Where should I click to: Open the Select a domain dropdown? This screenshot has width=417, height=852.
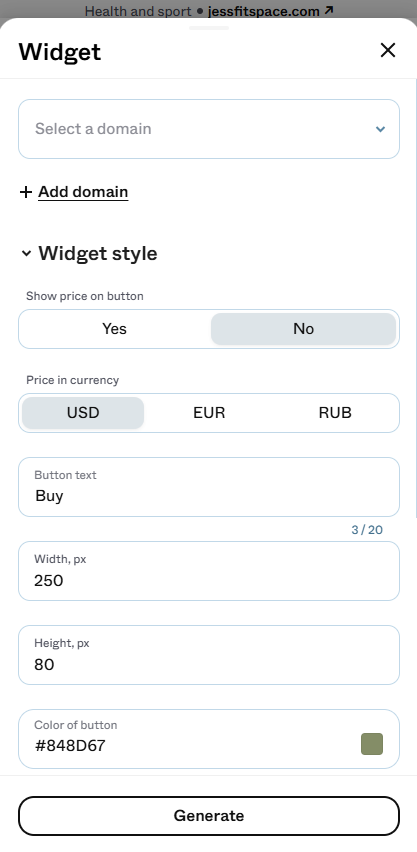coord(209,129)
